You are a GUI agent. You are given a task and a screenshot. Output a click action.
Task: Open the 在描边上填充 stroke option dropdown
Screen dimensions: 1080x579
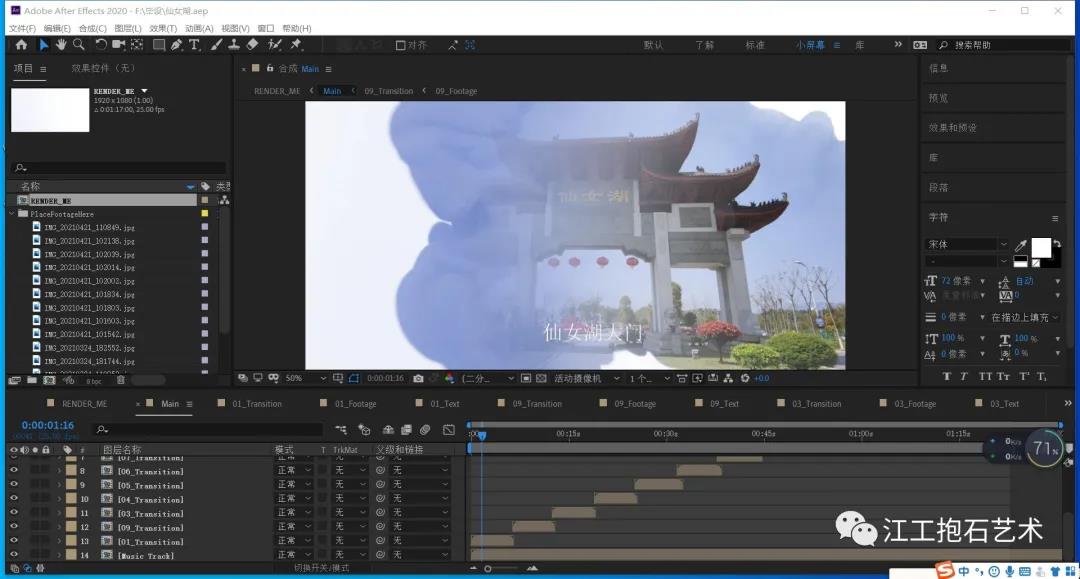click(x=1024, y=317)
